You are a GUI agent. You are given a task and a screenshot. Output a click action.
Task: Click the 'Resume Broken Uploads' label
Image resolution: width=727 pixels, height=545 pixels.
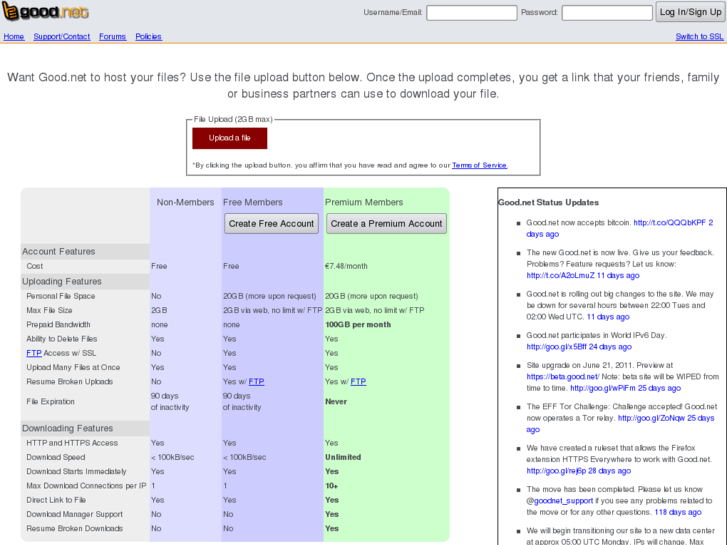pos(70,382)
